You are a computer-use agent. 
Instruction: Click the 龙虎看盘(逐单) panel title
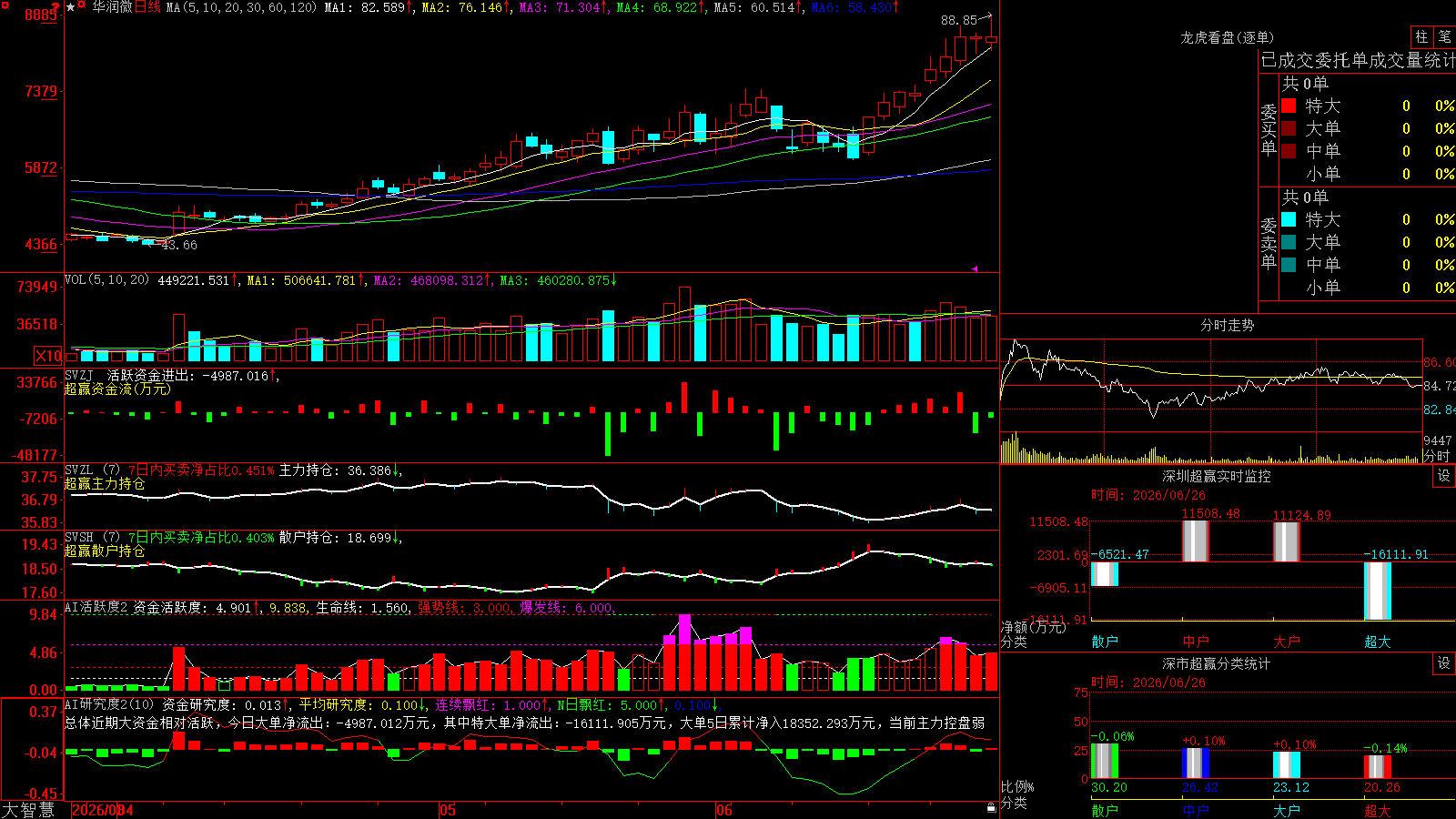1228,37
